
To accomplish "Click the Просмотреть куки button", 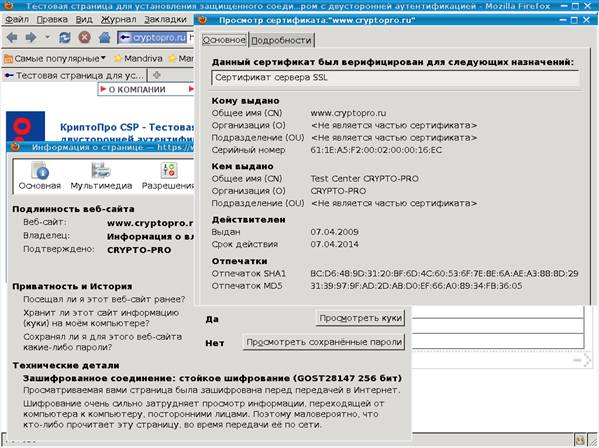I will coord(360,318).
